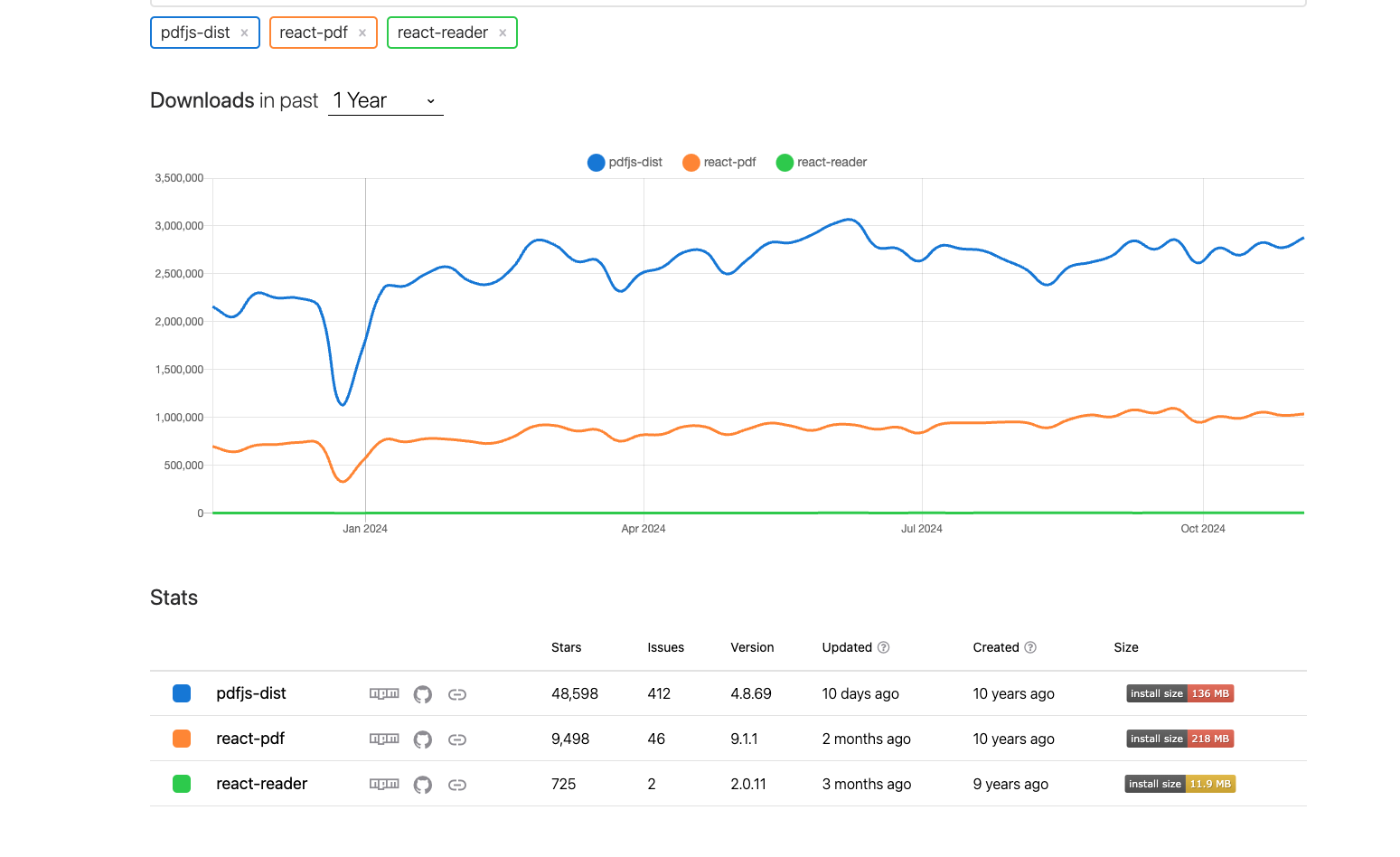Click the green react-reader color swatch
The height and width of the screenshot is (857, 1400).
tap(182, 784)
